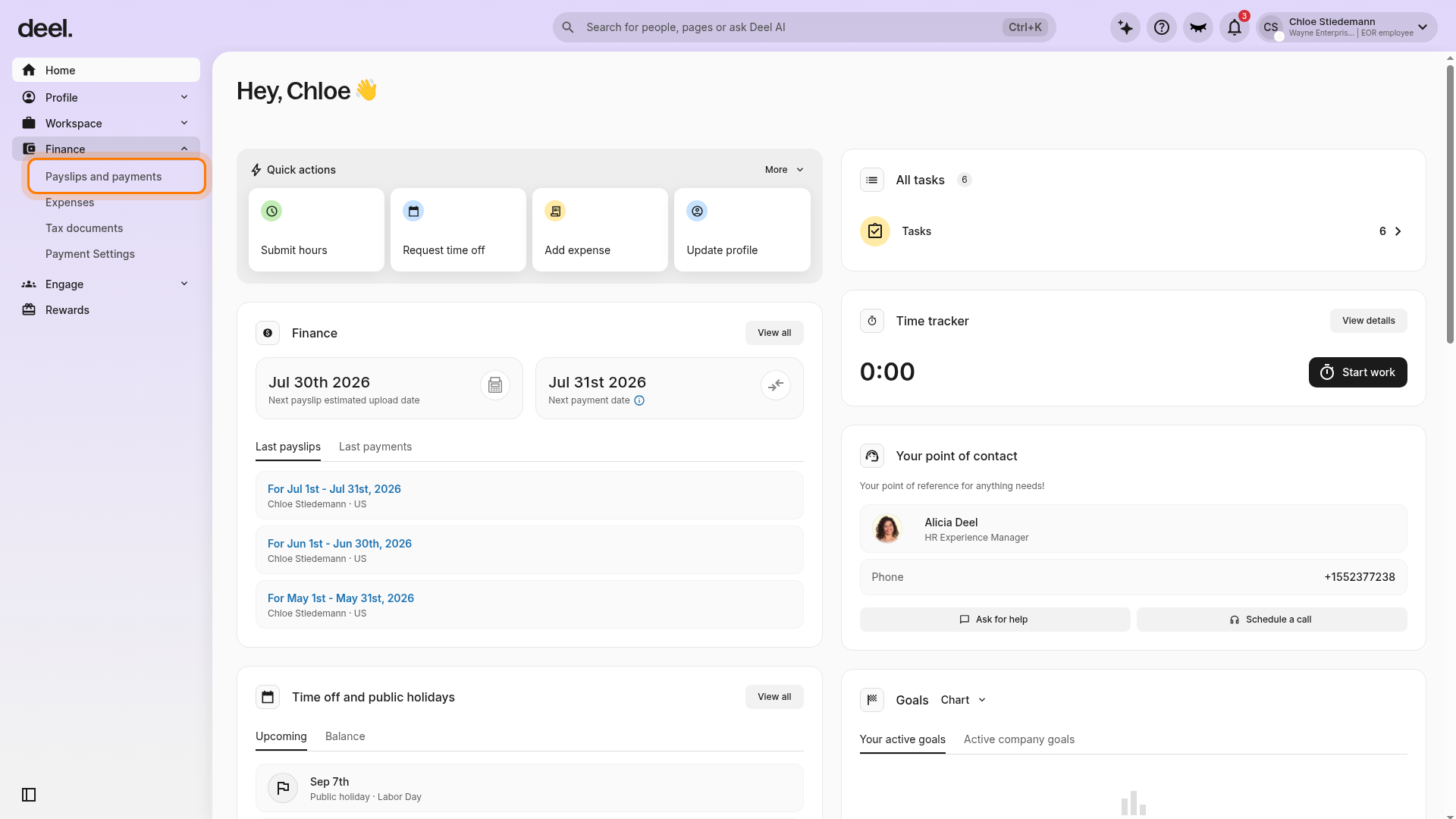Click the payment arrows icon beside Jul 31st
The image size is (1456, 819).
click(x=776, y=385)
